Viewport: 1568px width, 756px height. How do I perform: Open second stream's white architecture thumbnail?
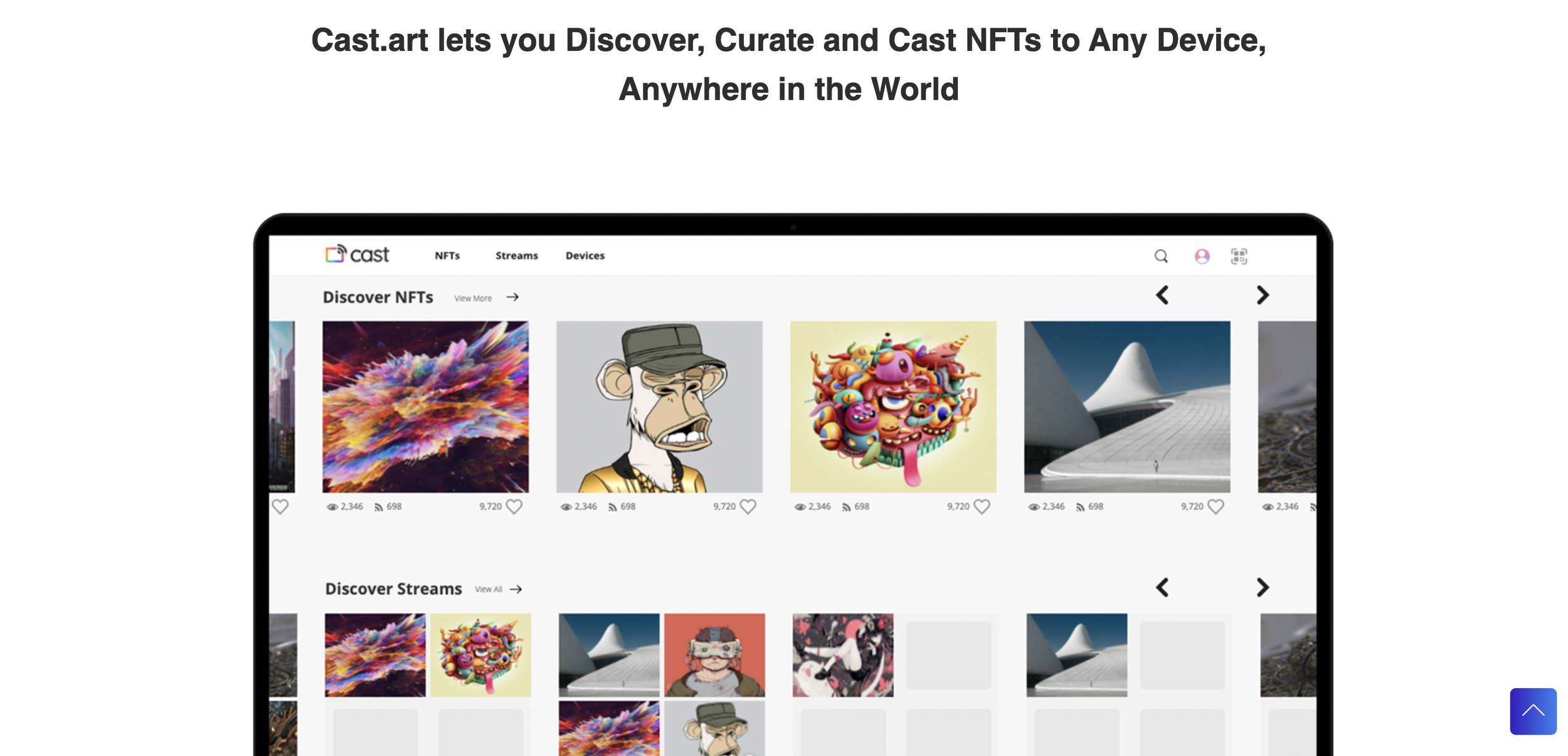pos(609,655)
